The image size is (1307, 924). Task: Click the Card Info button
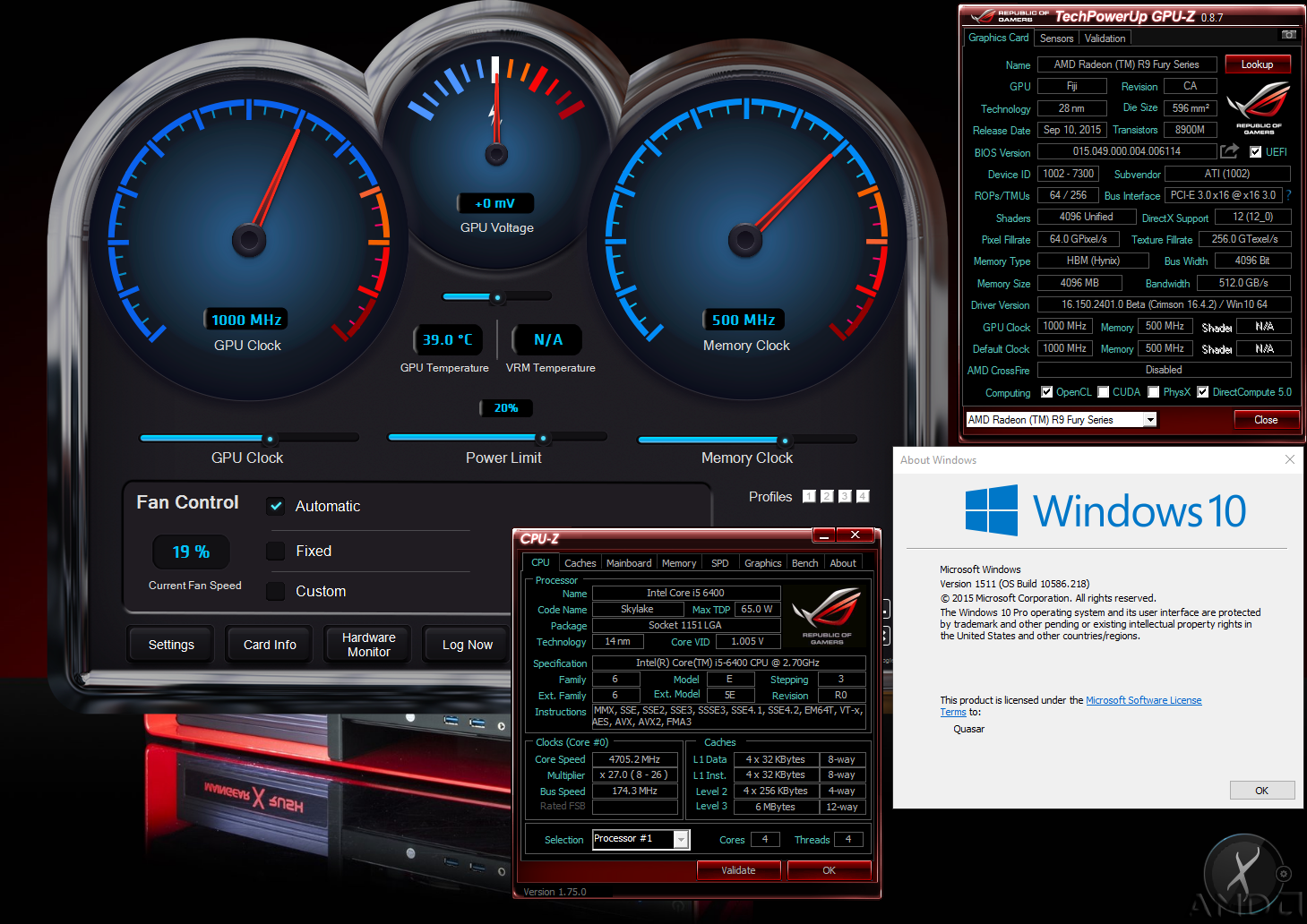tap(270, 645)
